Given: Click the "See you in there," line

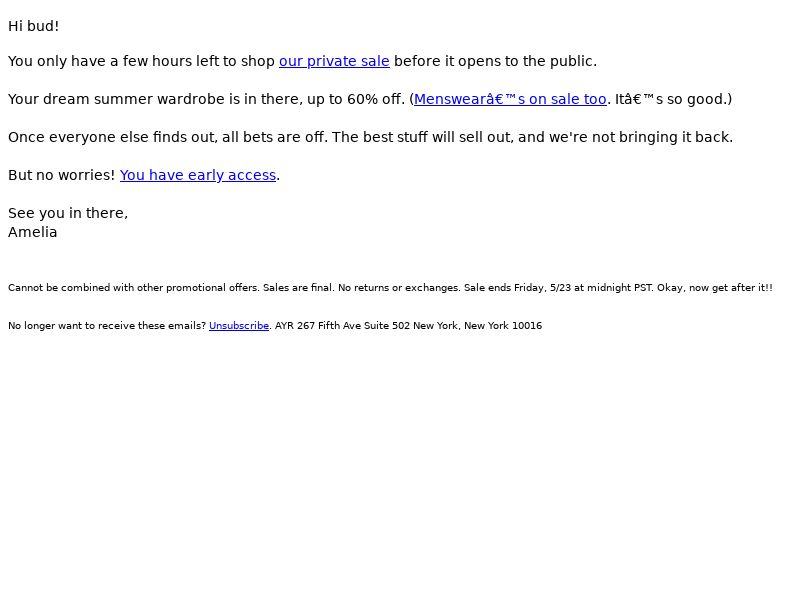Looking at the screenshot, I should click(68, 213).
